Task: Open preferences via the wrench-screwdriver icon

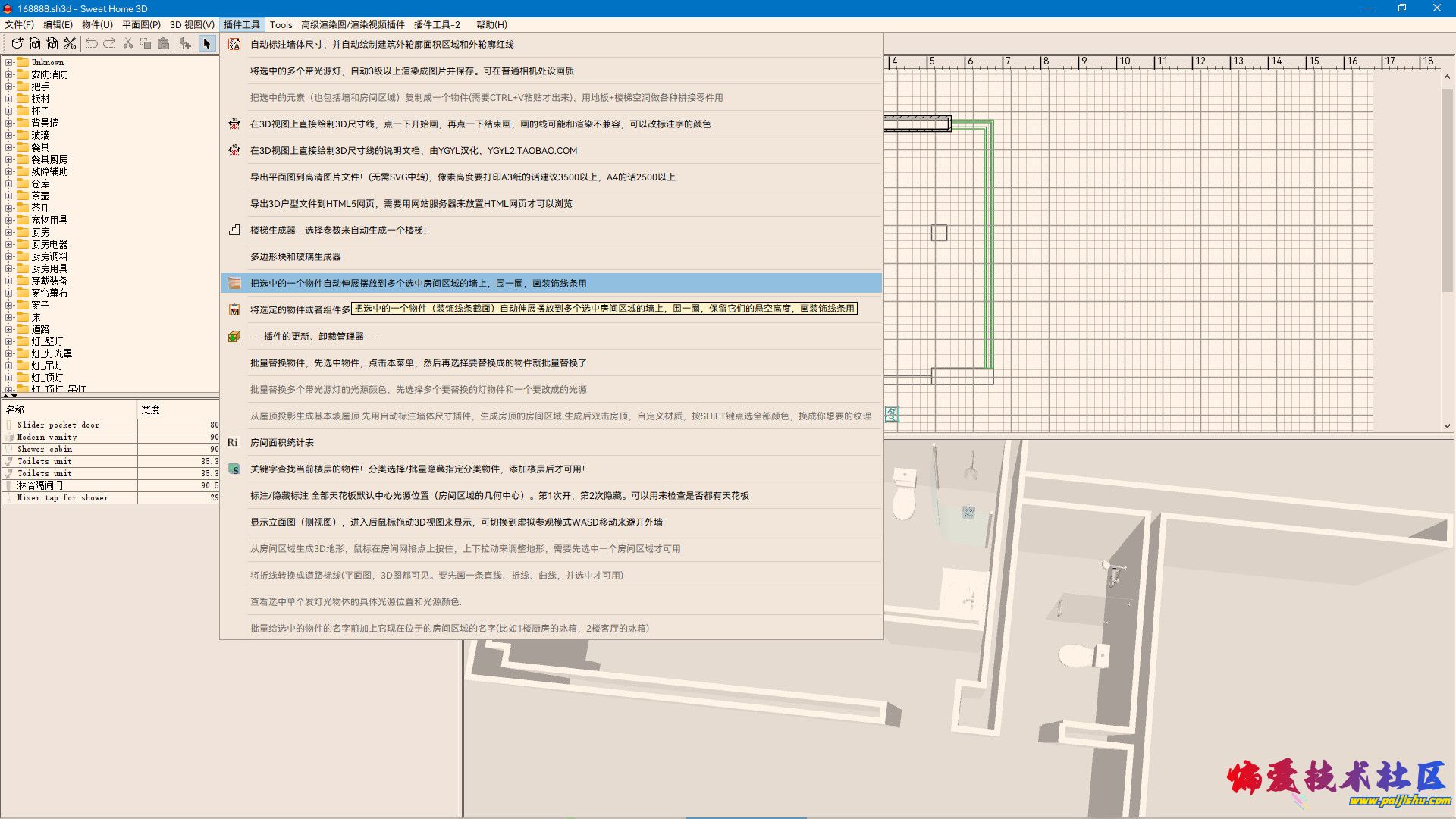Action: 70,43
